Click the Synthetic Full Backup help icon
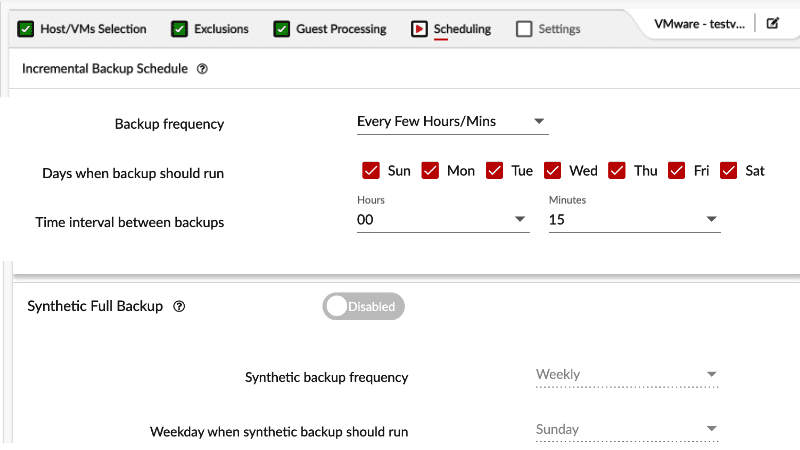Image resolution: width=800 pixels, height=450 pixels. 179,307
